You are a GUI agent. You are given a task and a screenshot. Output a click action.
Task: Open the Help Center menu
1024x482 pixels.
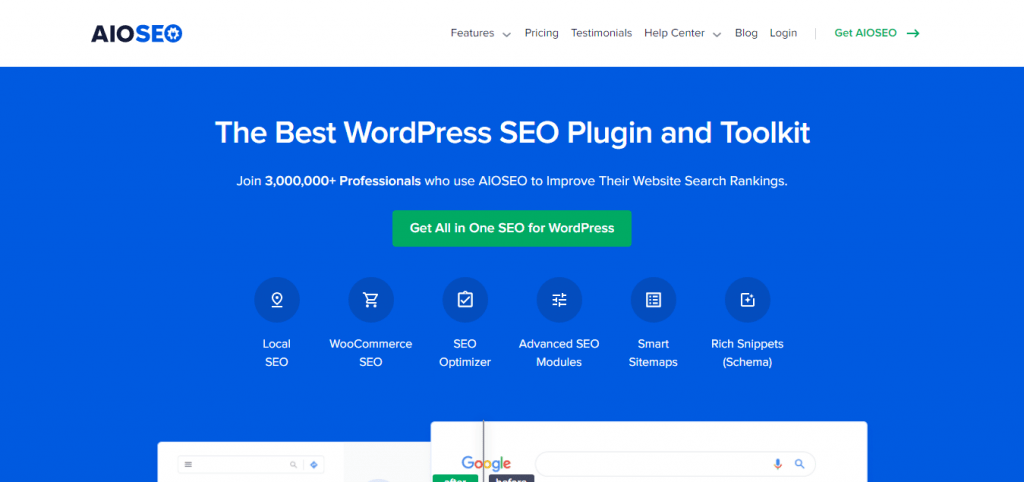click(x=674, y=33)
